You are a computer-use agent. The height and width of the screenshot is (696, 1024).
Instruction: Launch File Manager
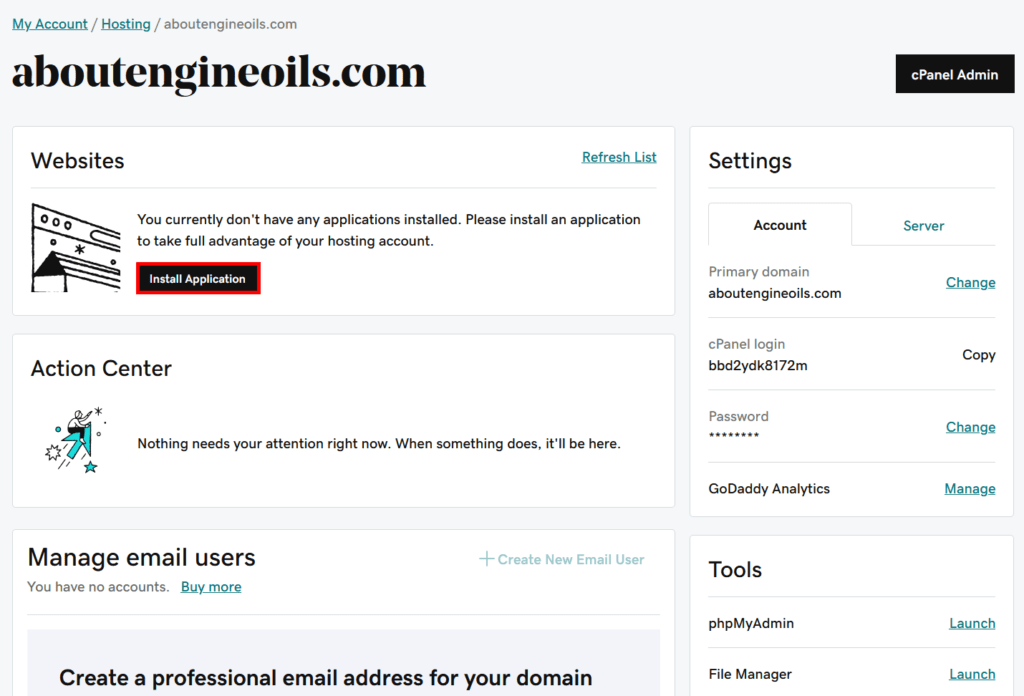pyautogui.click(x=972, y=674)
